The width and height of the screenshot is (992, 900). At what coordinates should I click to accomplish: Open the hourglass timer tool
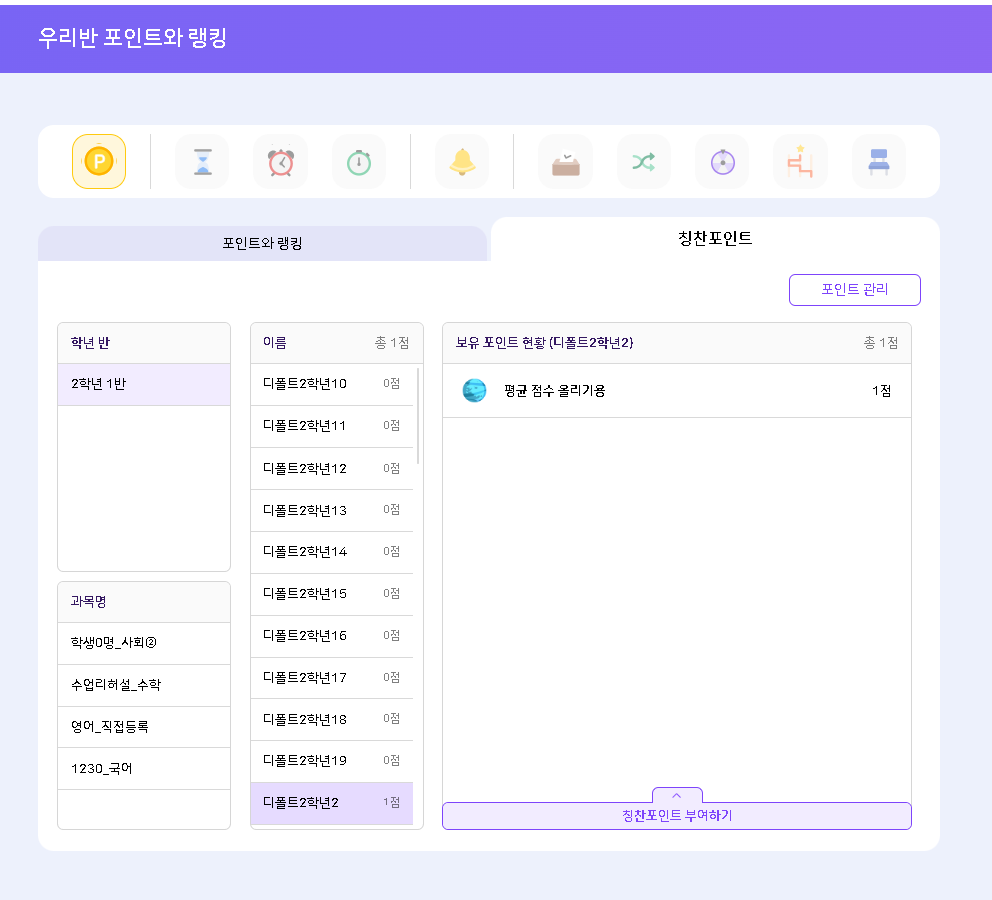202,162
